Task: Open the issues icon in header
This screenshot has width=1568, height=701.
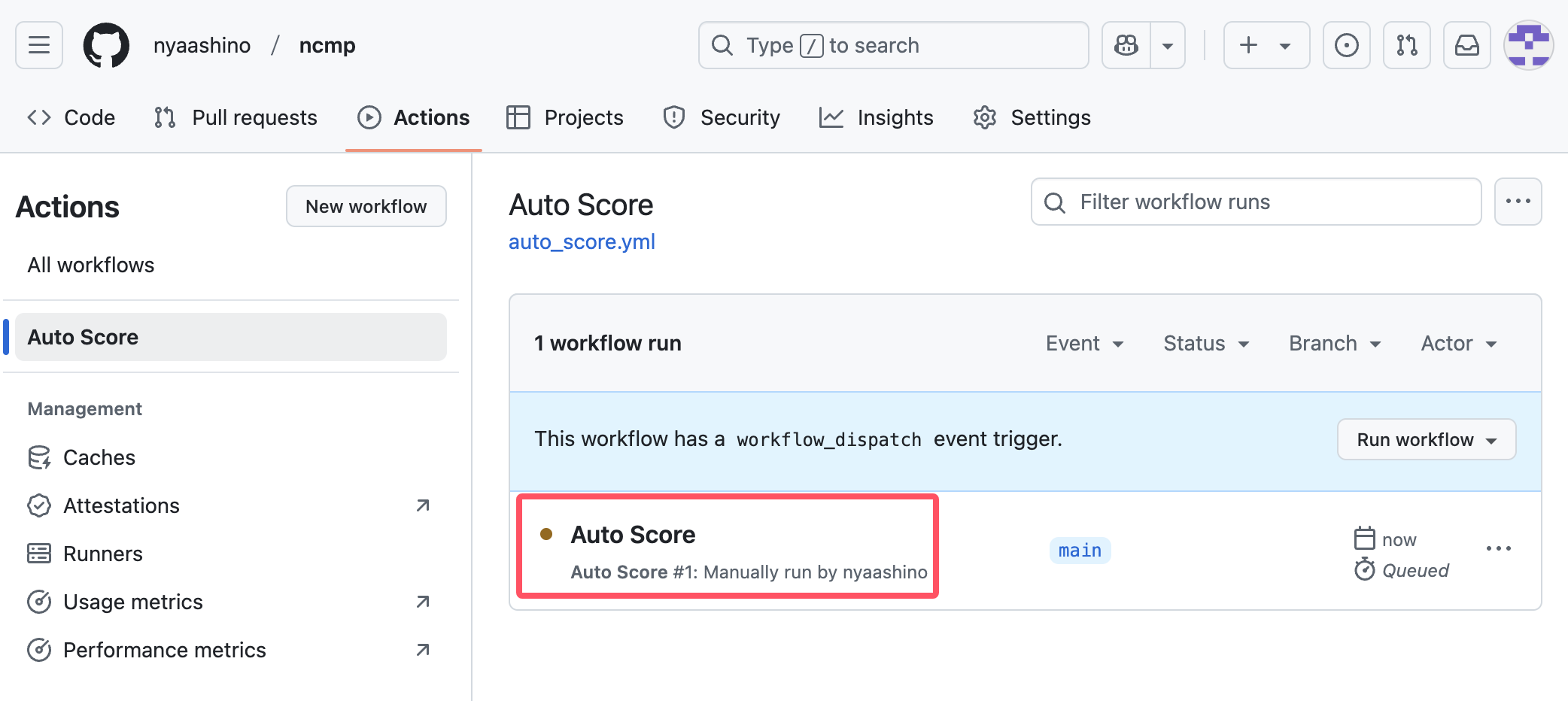Action: point(1346,45)
